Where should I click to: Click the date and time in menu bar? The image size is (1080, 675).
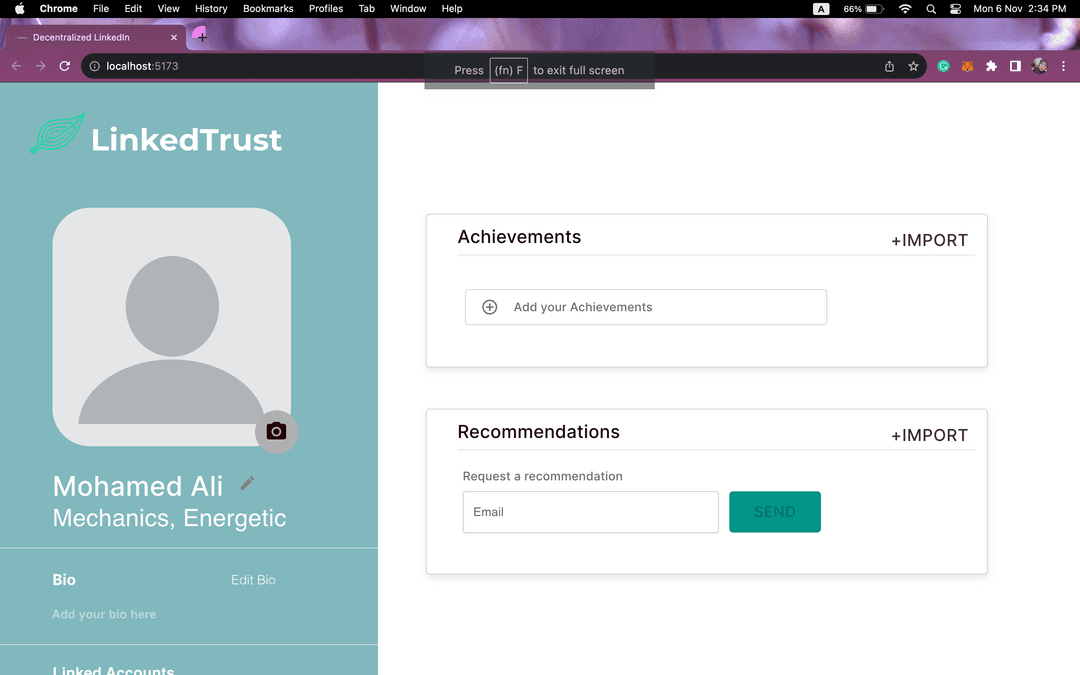pyautogui.click(x=1019, y=8)
